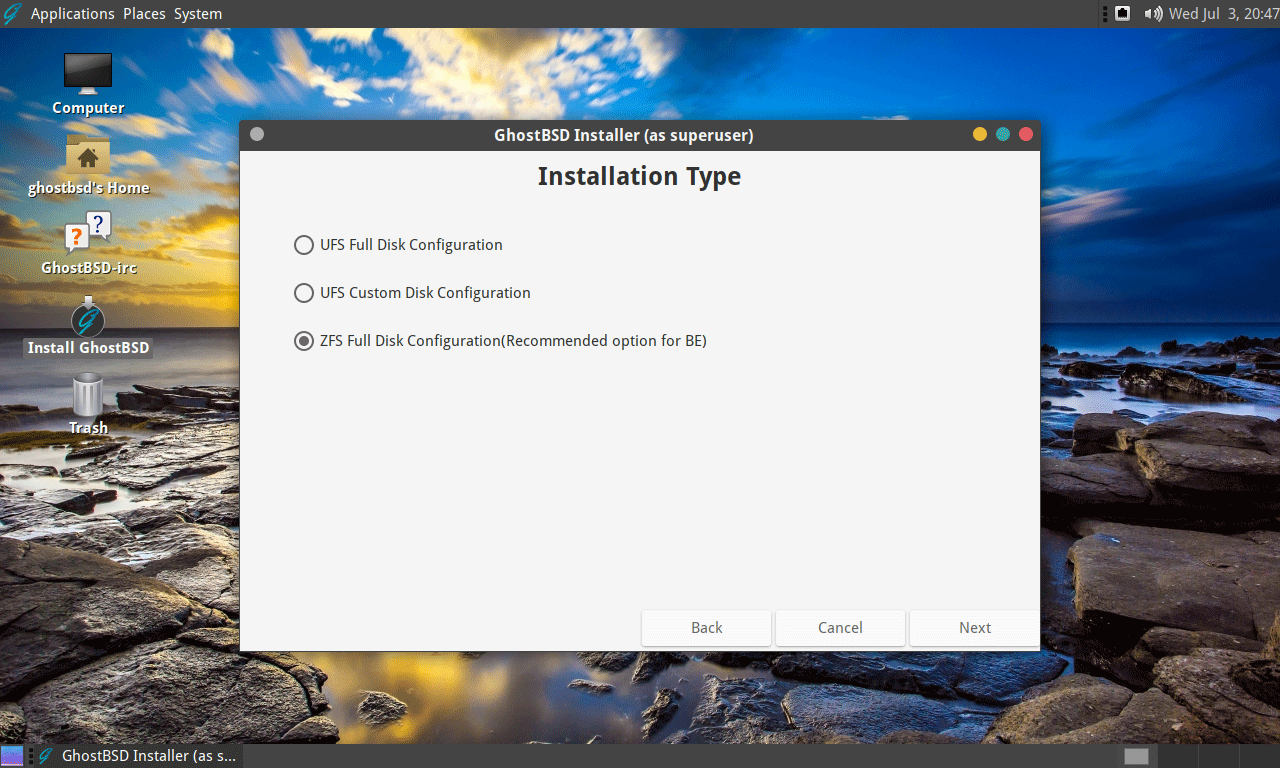Go Back to previous installer step
The image size is (1280, 768).
[x=706, y=628]
